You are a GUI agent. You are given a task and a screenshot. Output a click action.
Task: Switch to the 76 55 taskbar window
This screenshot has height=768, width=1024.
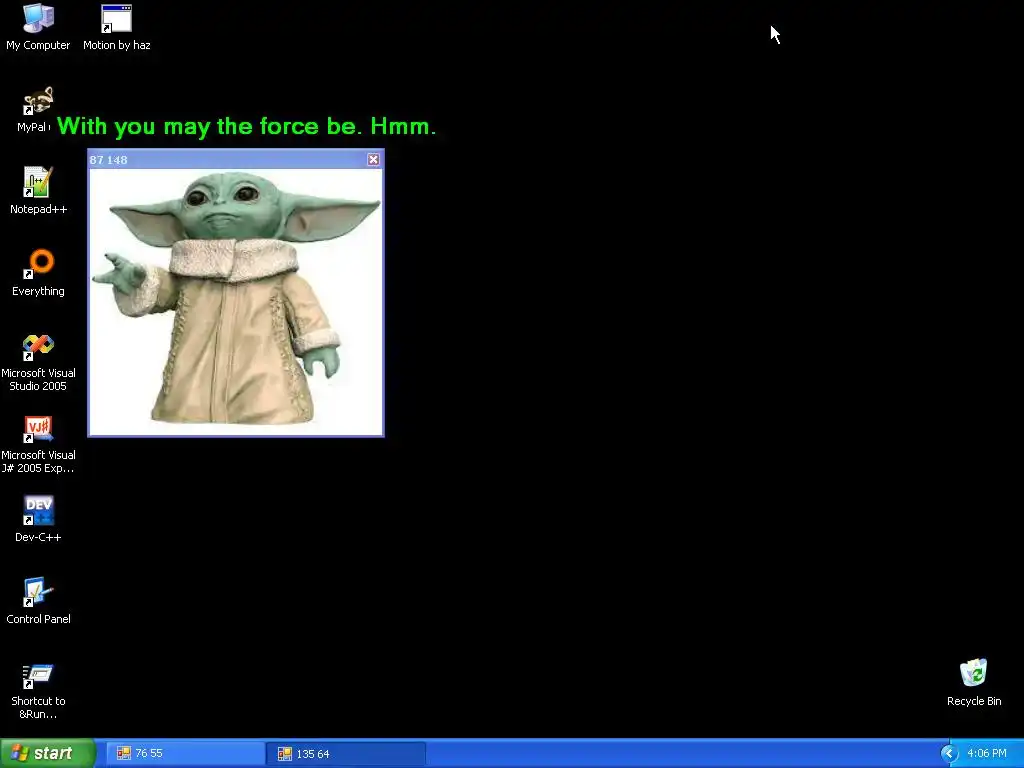coord(184,754)
